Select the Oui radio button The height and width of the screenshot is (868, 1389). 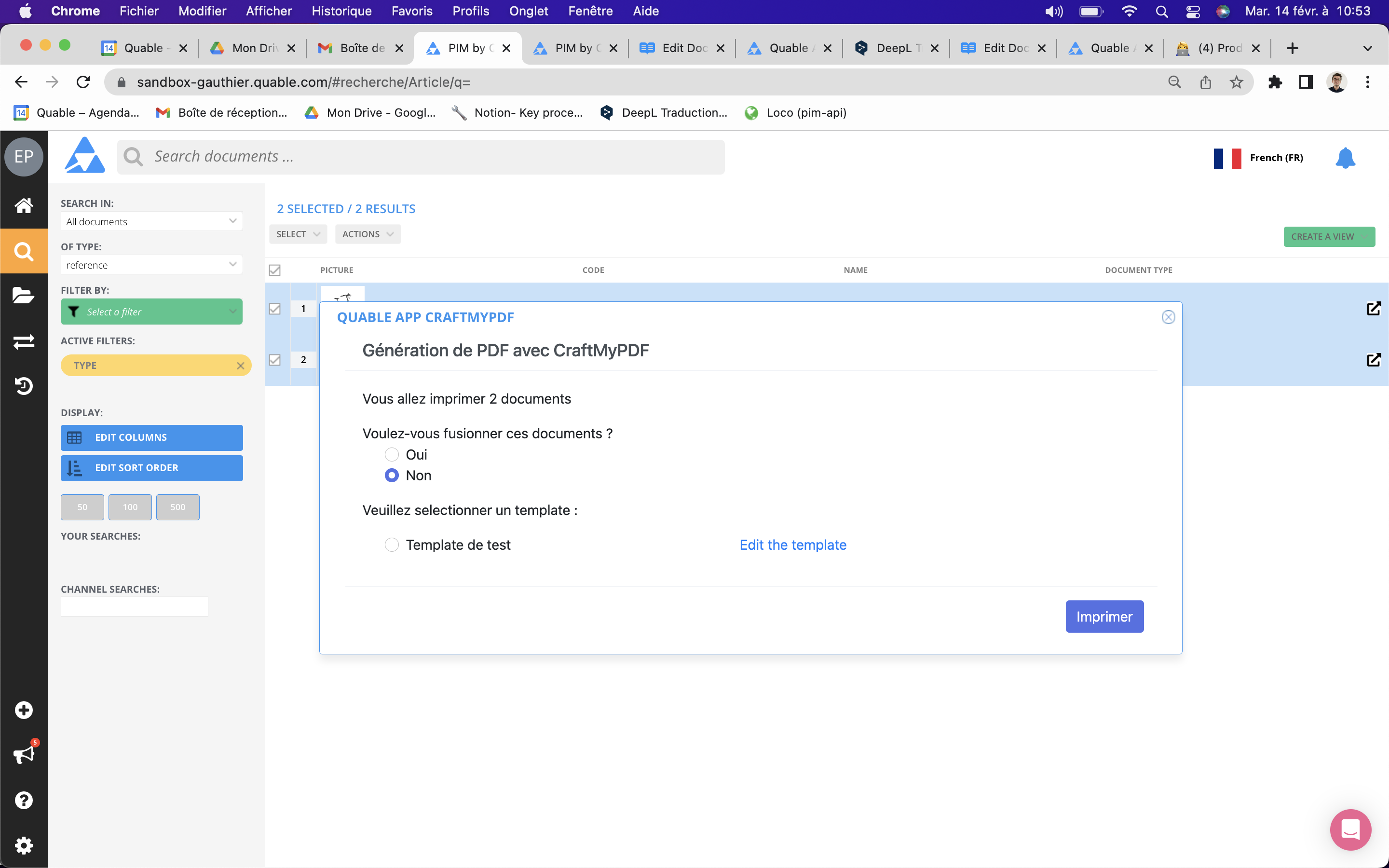pos(392,455)
